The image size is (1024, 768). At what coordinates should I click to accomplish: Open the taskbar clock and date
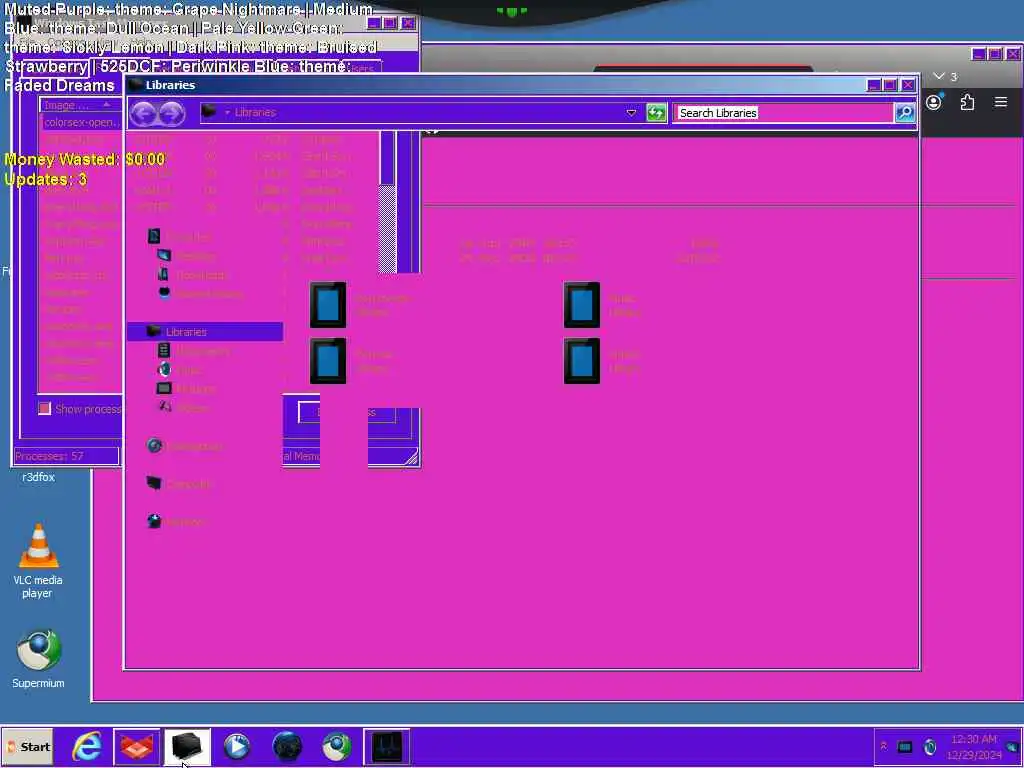coord(974,746)
